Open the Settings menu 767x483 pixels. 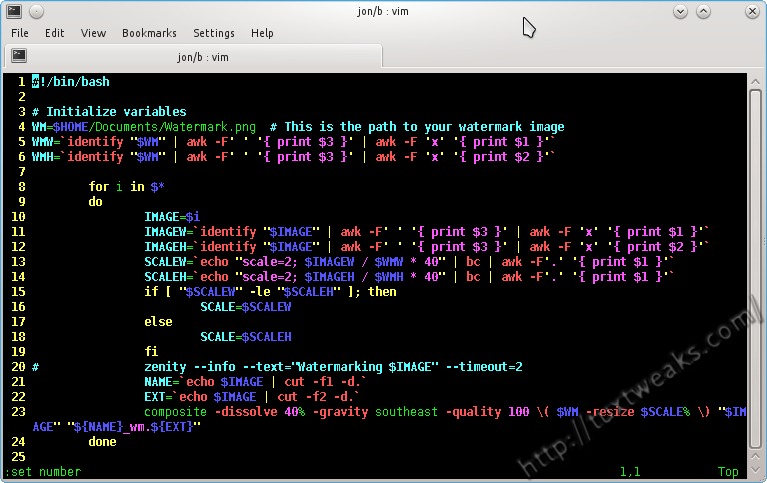click(214, 33)
